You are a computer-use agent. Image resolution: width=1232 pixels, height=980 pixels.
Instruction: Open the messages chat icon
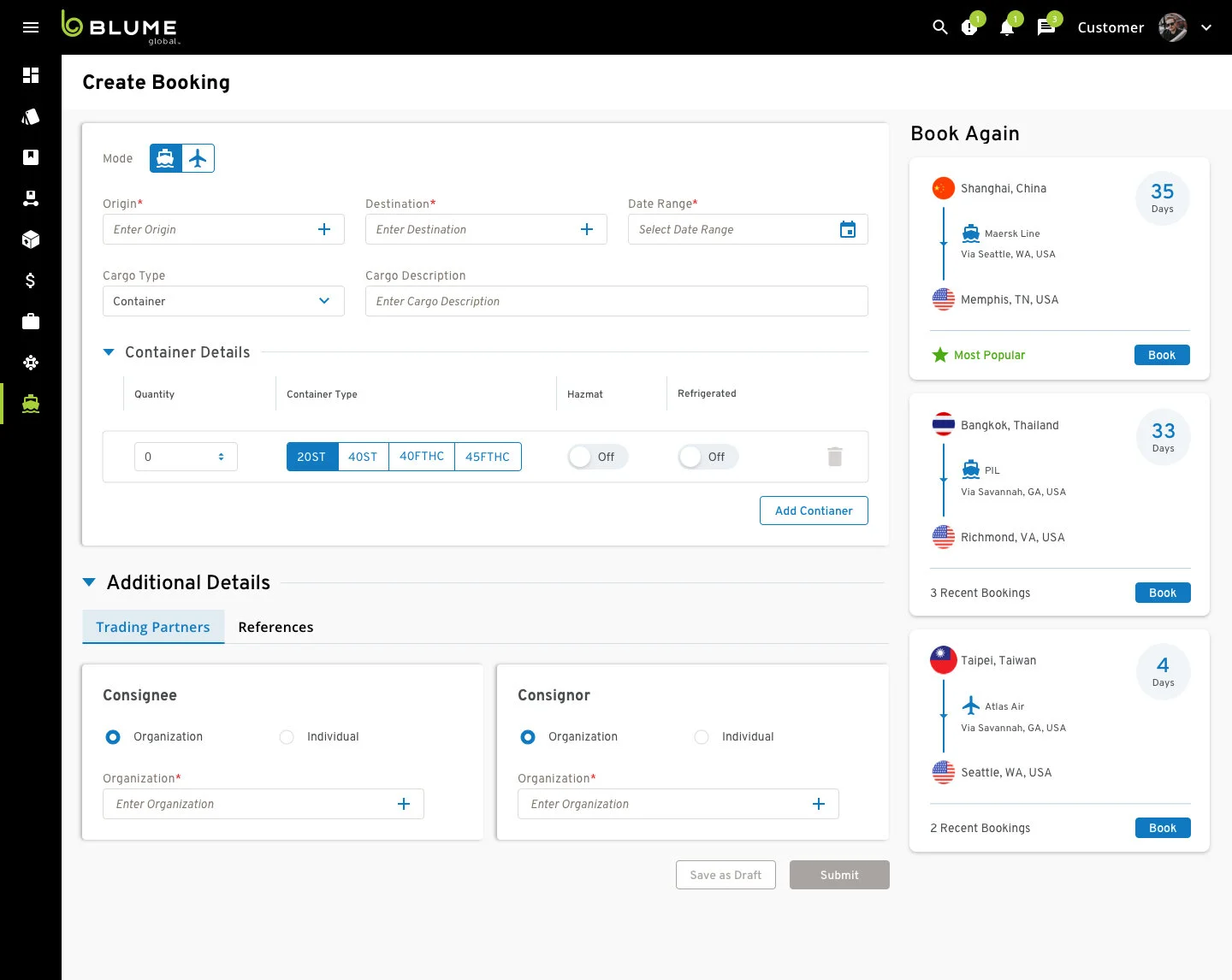tap(1045, 27)
